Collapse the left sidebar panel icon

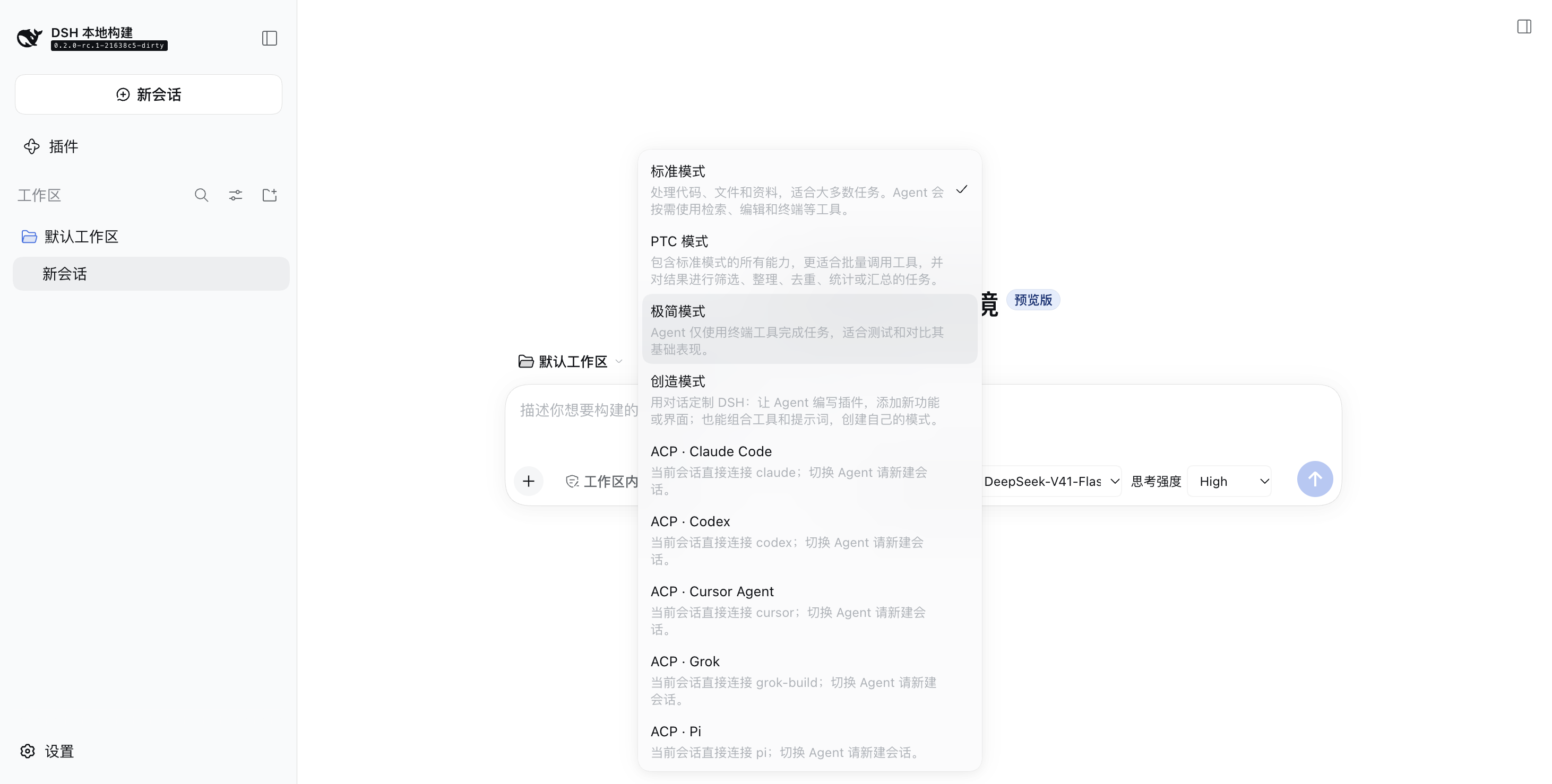tap(269, 39)
